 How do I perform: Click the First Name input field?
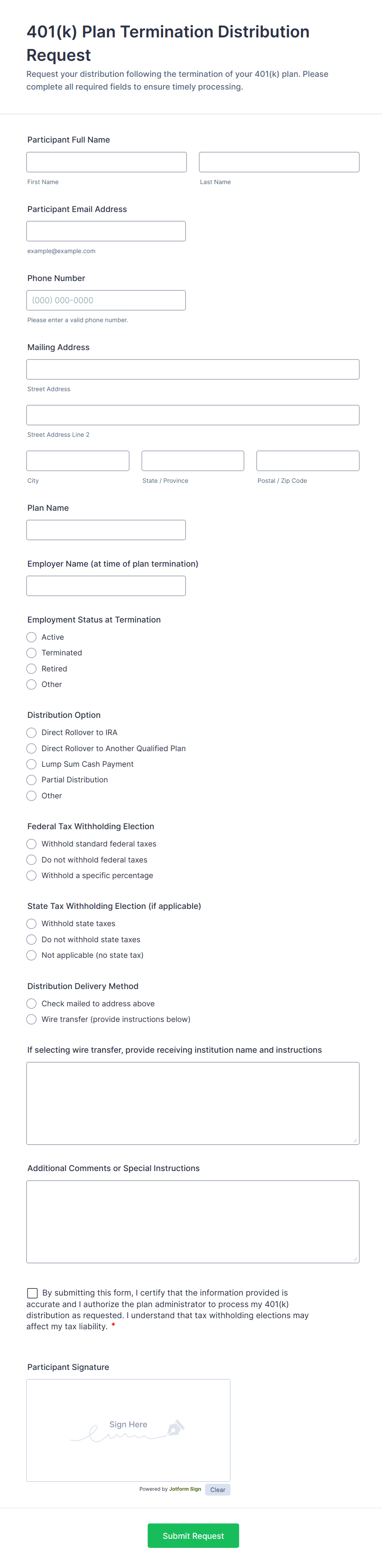tap(106, 162)
